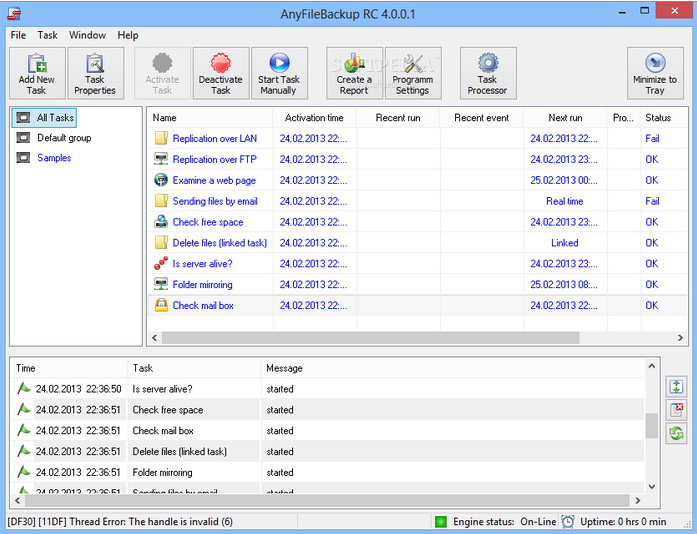697x534 pixels.
Task: Click the mailbox icon of Check mail box
Action: click(x=161, y=305)
